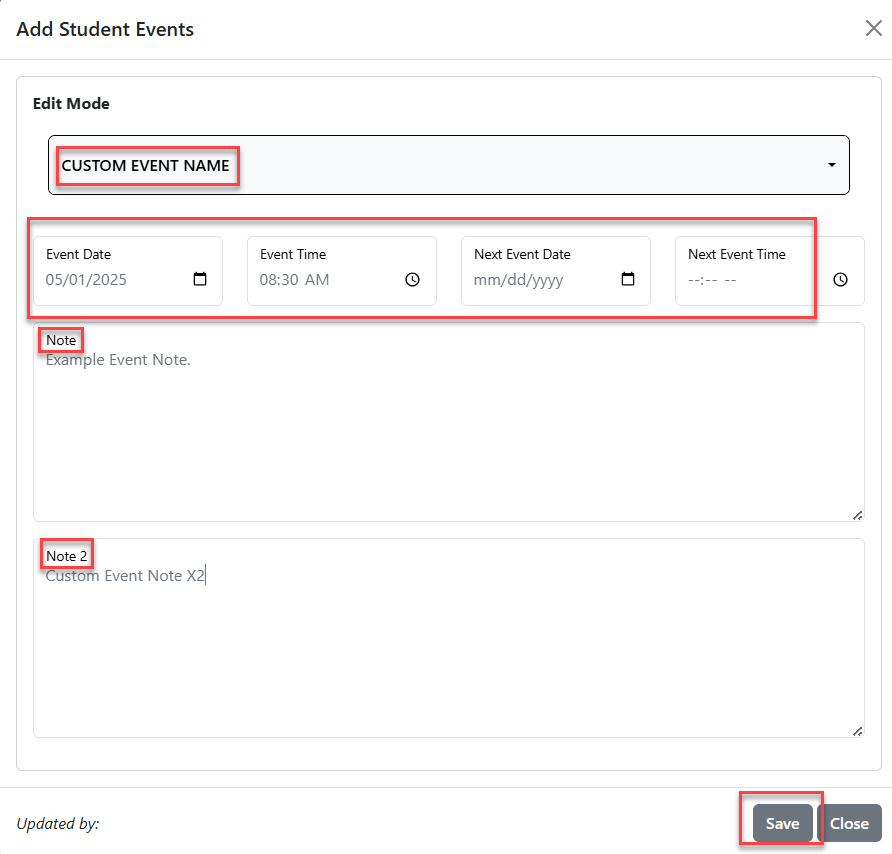Focus the Event Time 08:30 value
892x854 pixels.
coord(279,279)
